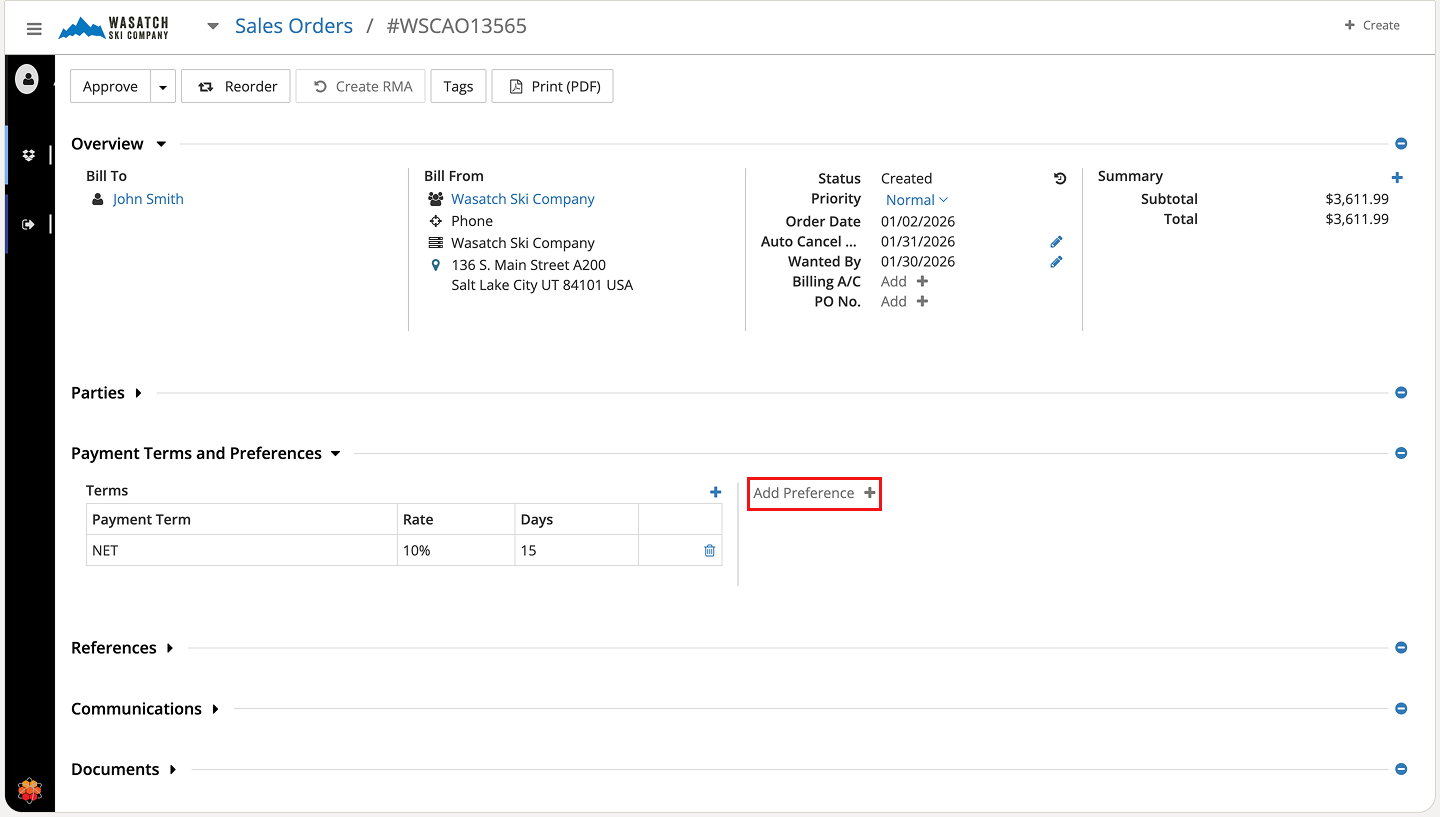
Task: Click the user profile avatar icon
Action: coord(27,78)
